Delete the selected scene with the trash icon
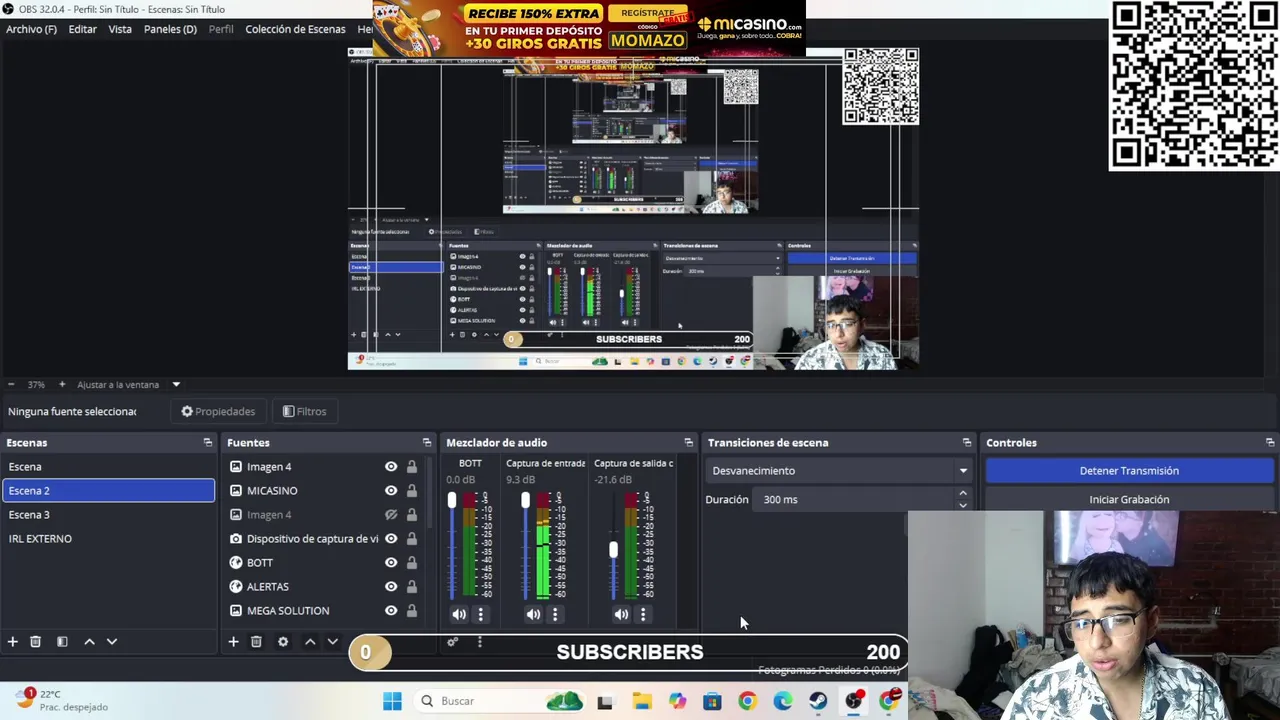This screenshot has width=1280, height=720. (x=35, y=642)
